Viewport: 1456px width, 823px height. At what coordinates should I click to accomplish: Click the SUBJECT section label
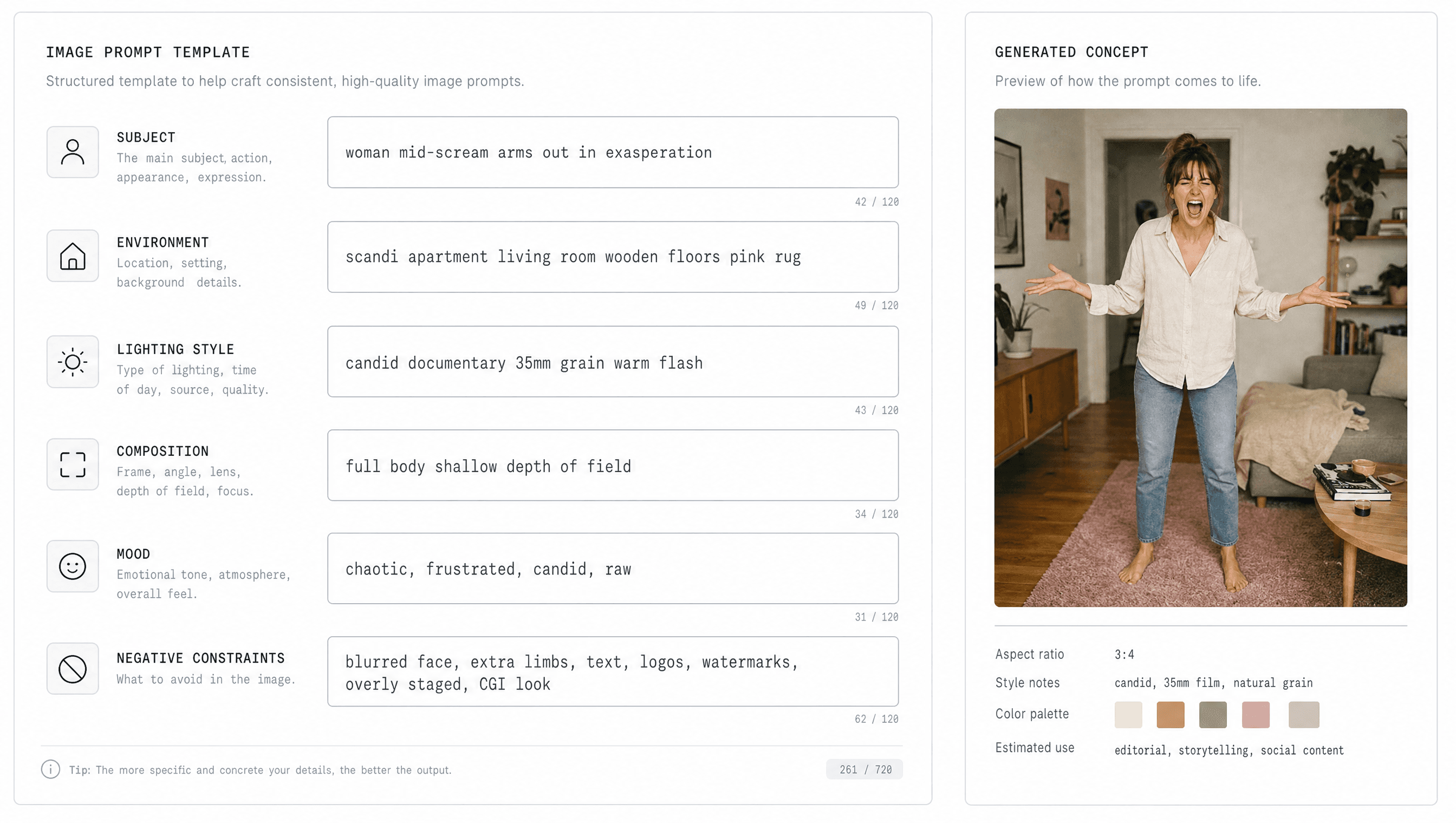[x=146, y=138]
